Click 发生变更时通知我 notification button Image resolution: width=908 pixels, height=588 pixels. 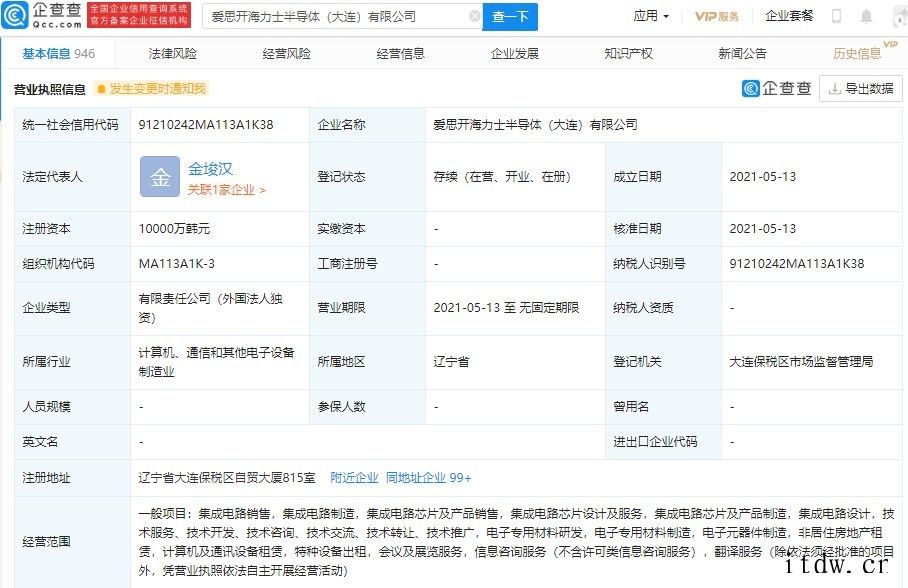pos(151,89)
